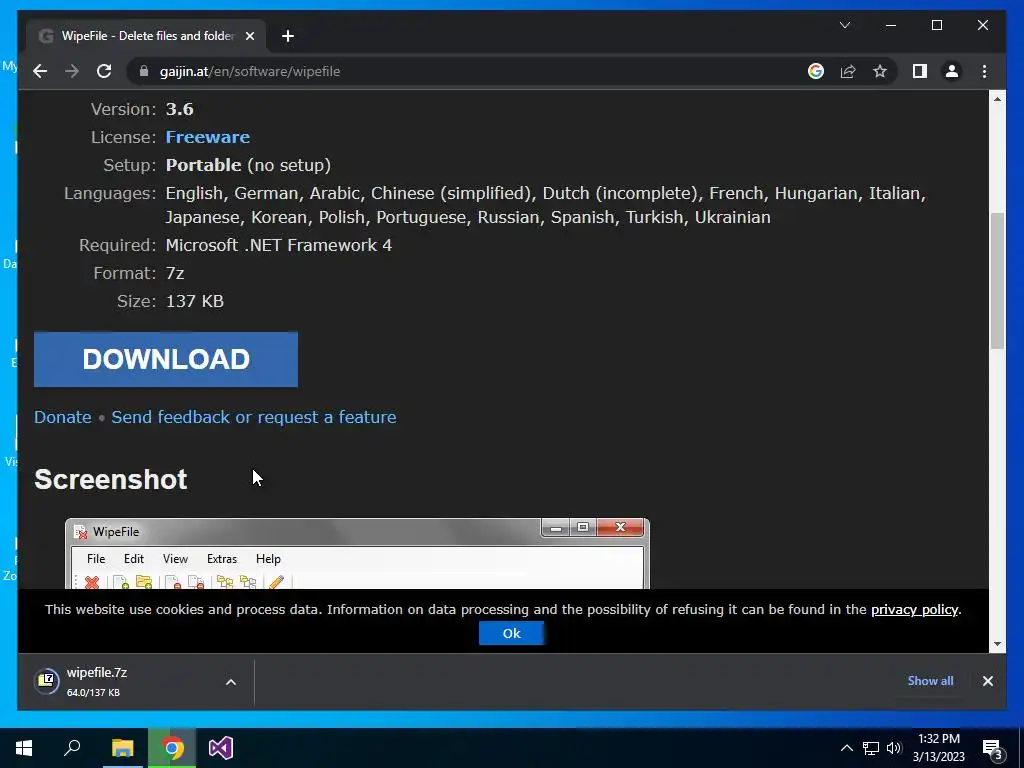
Task: Click Extras menu in the WipeFile screenshot
Action: (x=222, y=559)
